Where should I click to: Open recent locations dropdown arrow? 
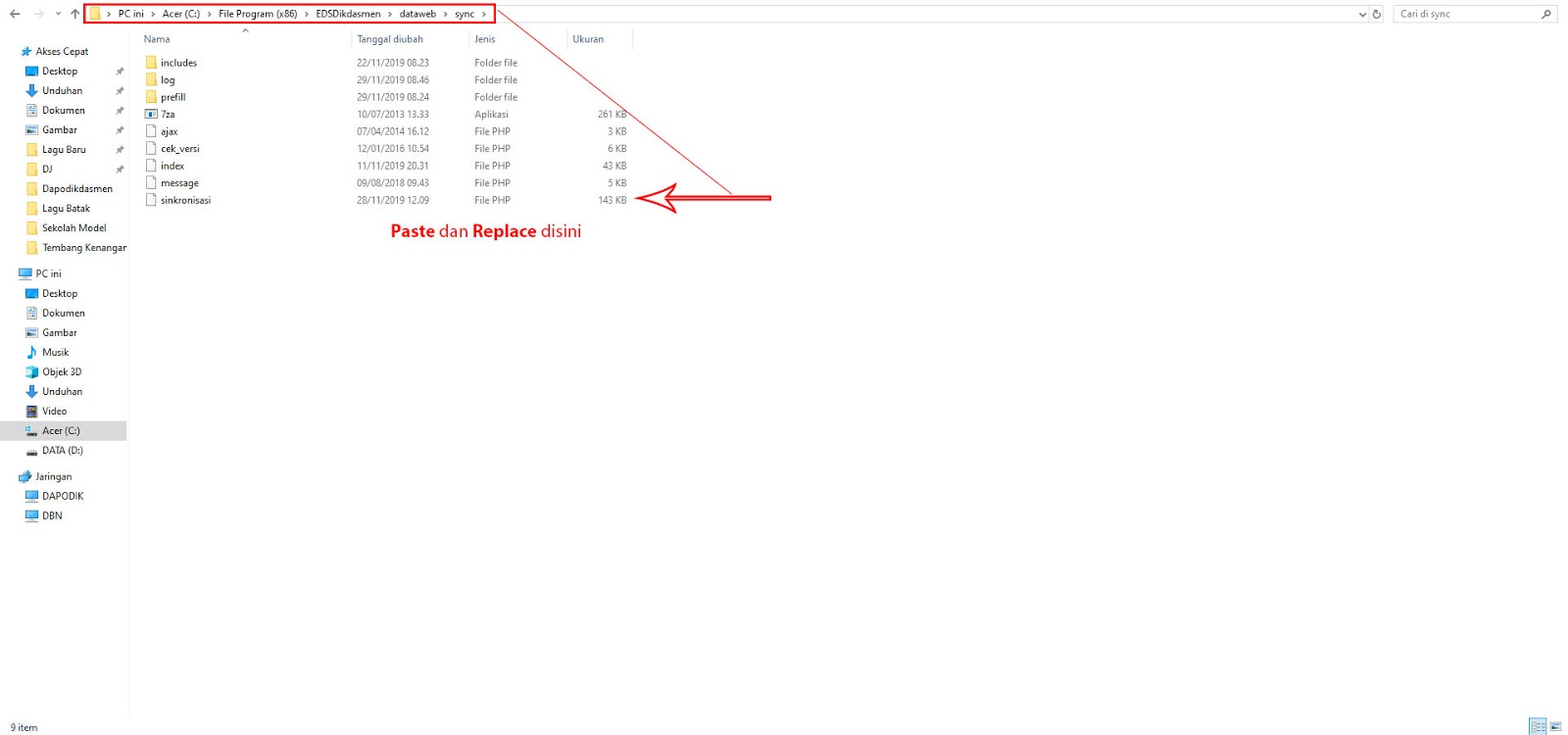tap(58, 15)
